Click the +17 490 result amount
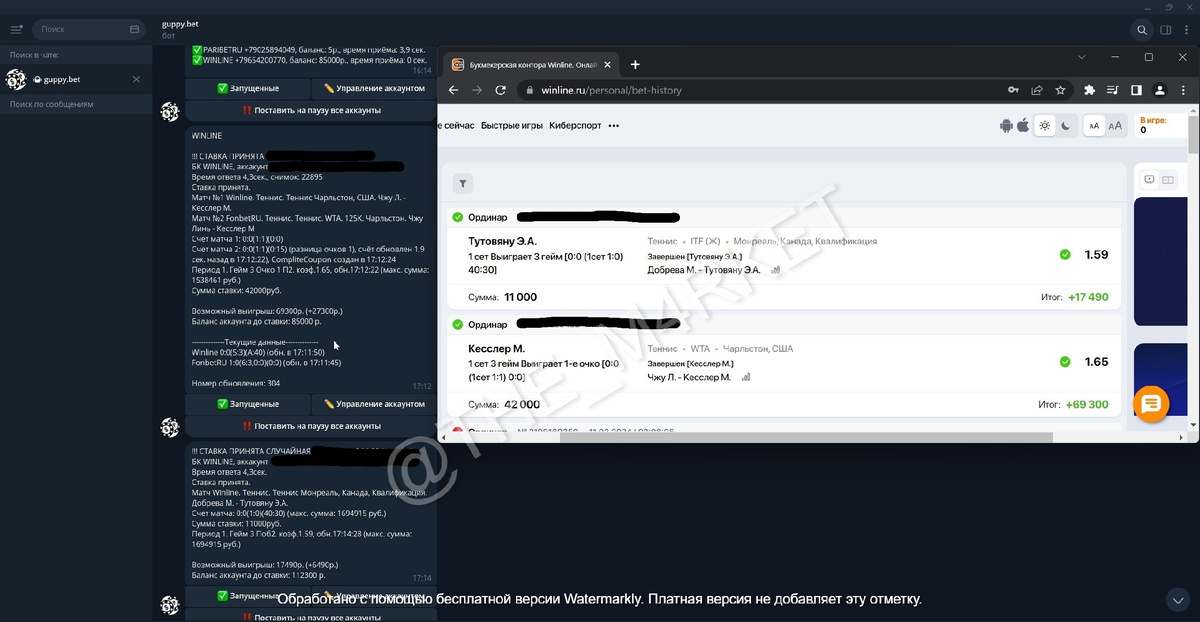The height and width of the screenshot is (622, 1200). click(1088, 297)
